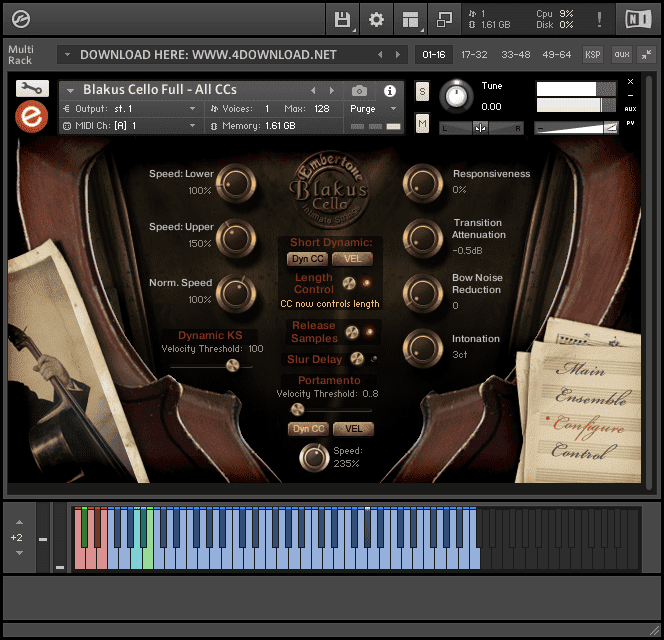664x640 pixels.
Task: Open options via gear icon
Action: (376, 19)
